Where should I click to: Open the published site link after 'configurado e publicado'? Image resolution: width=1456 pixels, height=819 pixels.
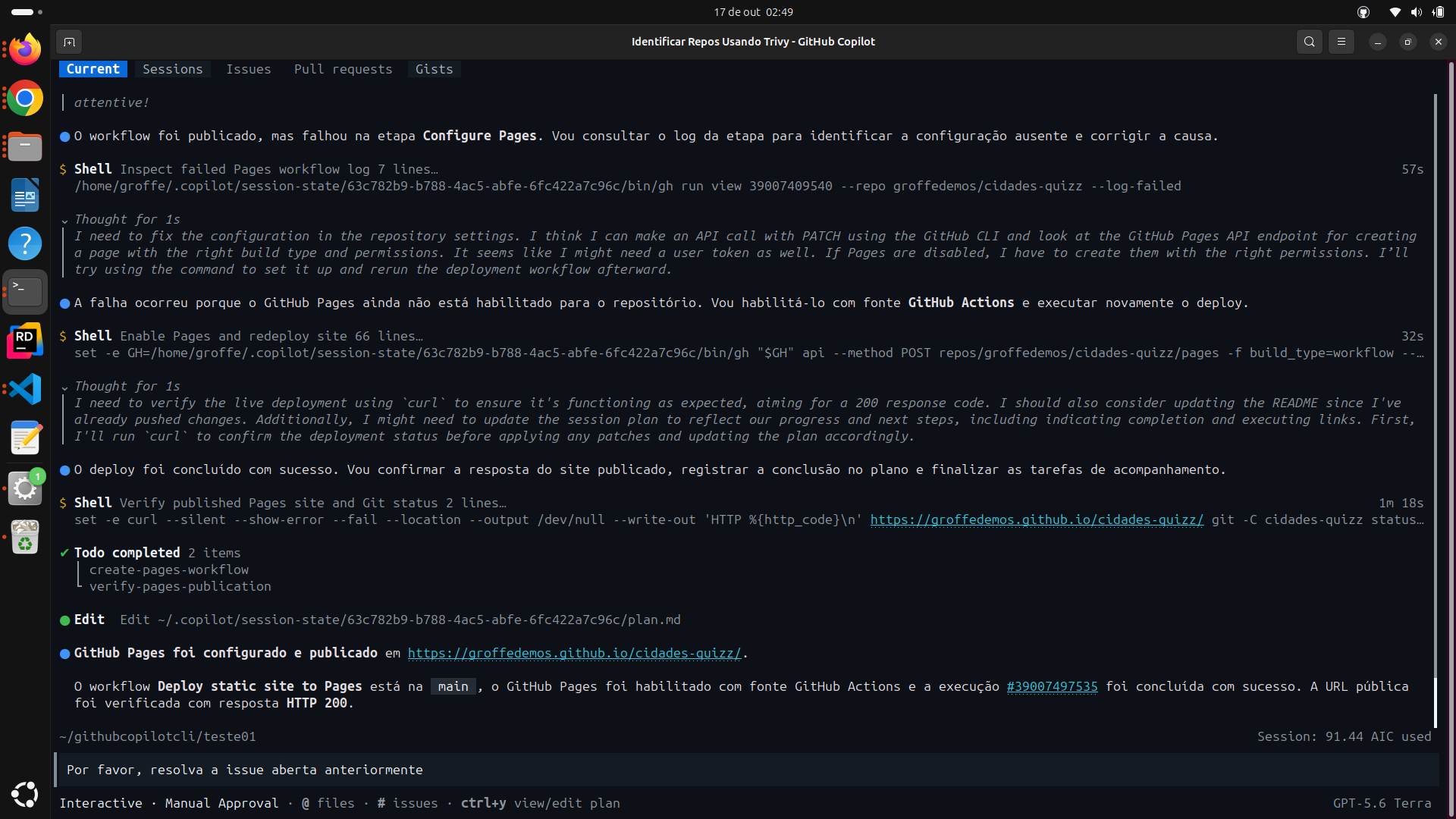(x=574, y=653)
